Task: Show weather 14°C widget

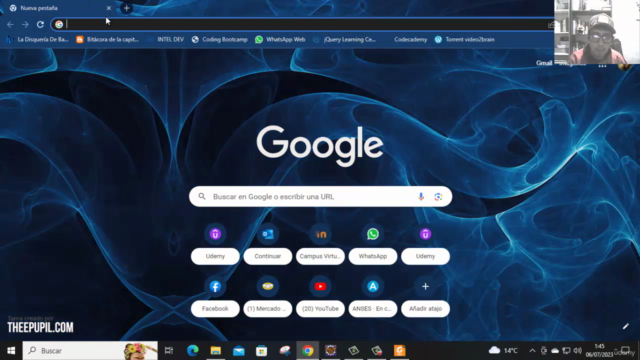Action: point(503,351)
